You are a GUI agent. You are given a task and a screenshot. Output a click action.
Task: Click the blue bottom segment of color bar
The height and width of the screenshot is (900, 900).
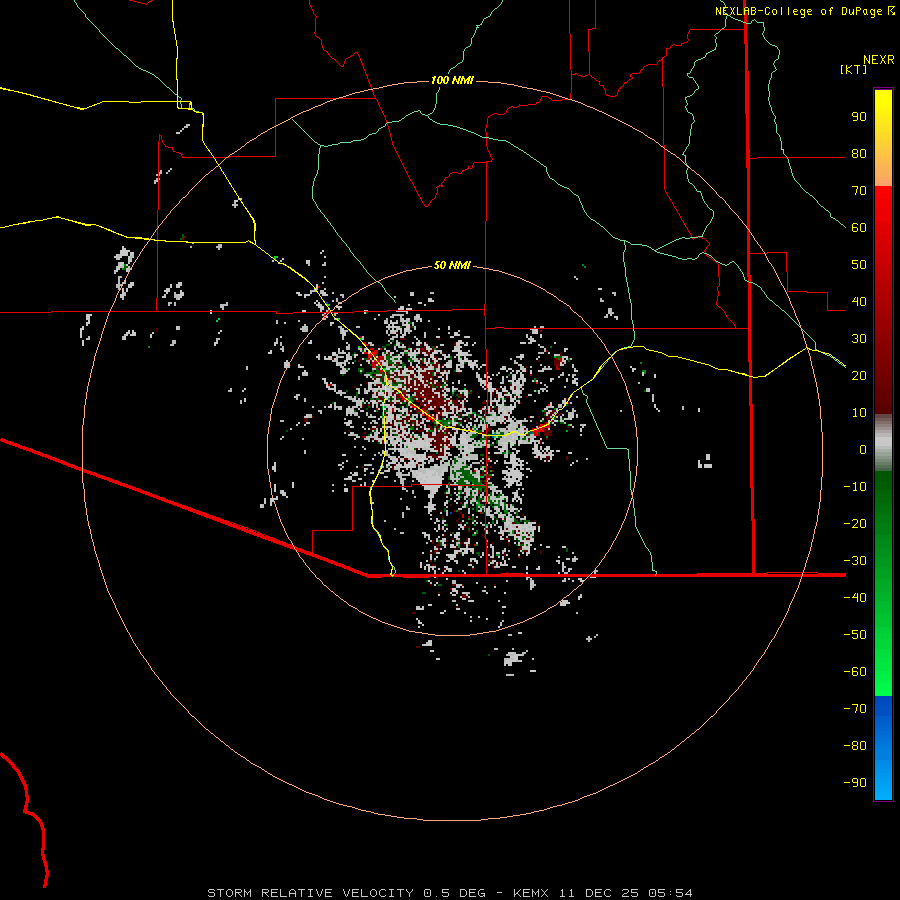pos(883,748)
